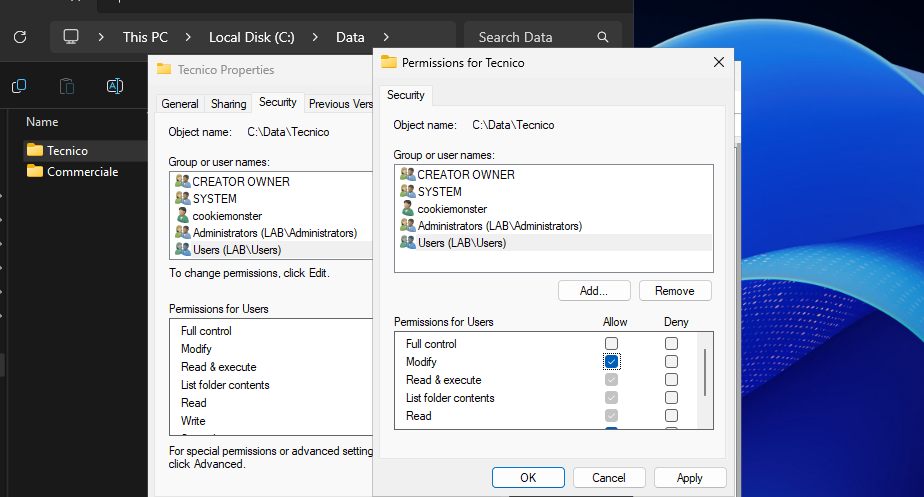Expand the chevron after Data breadcrumb
This screenshot has height=497, width=924.
[386, 37]
